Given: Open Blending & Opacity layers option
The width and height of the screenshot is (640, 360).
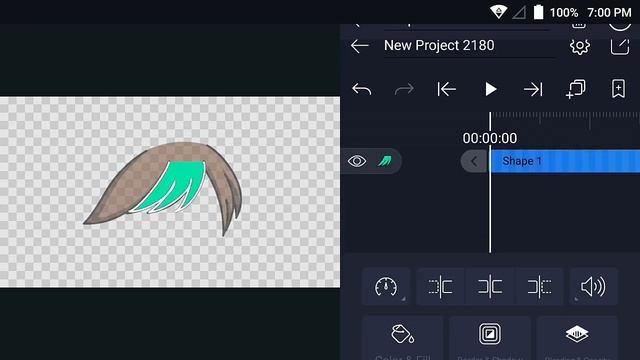Looking at the screenshot, I should (x=577, y=338).
